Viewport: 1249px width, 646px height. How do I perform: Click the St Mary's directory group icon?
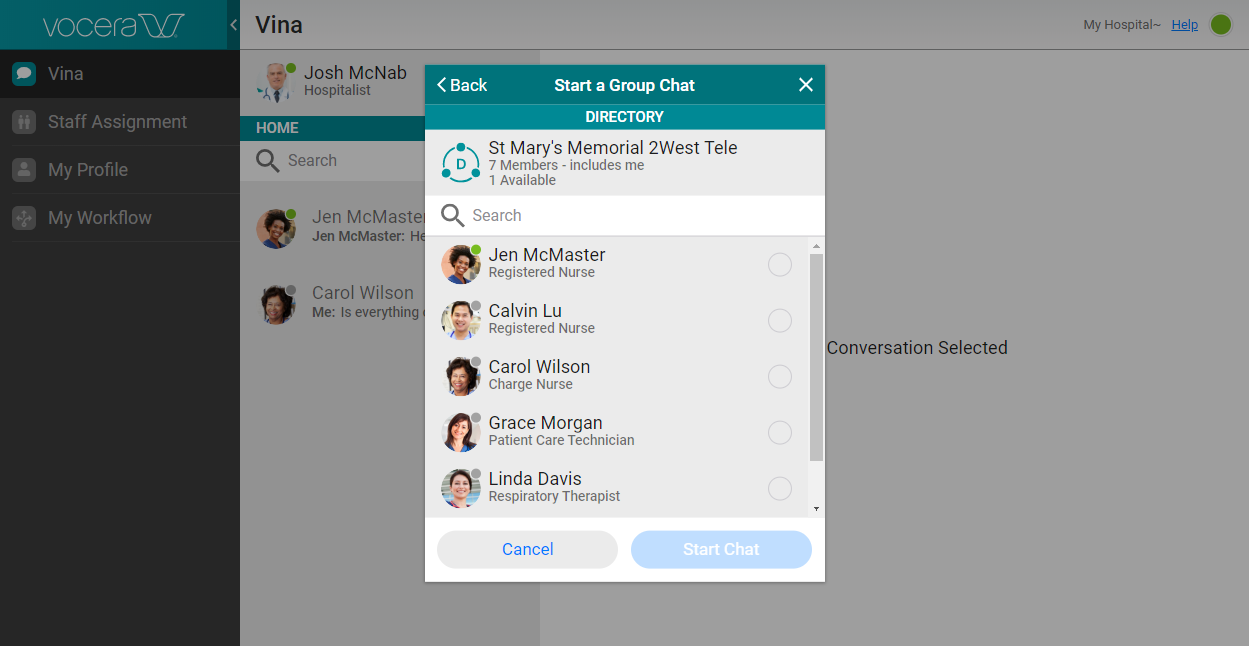coord(461,163)
